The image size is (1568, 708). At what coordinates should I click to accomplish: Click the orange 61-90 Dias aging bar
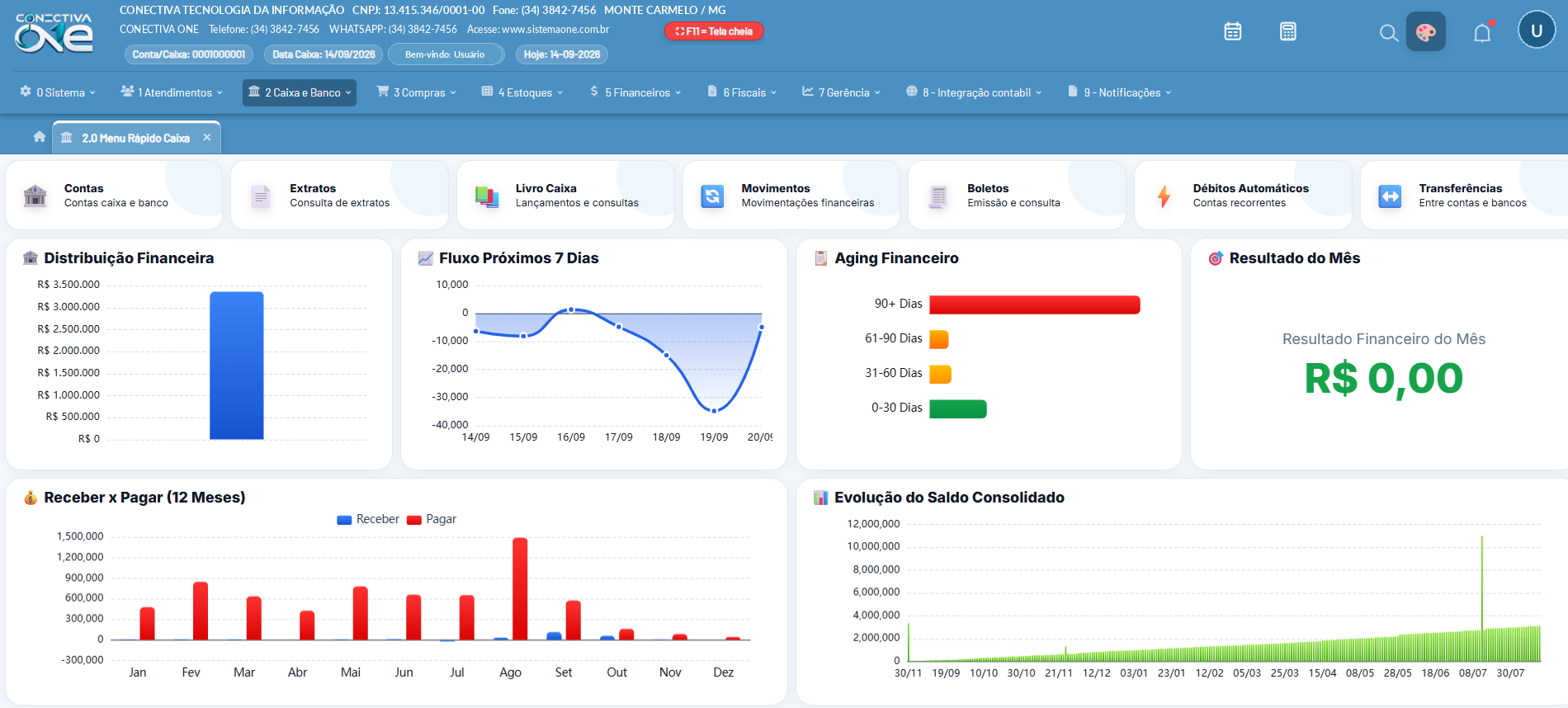(939, 339)
